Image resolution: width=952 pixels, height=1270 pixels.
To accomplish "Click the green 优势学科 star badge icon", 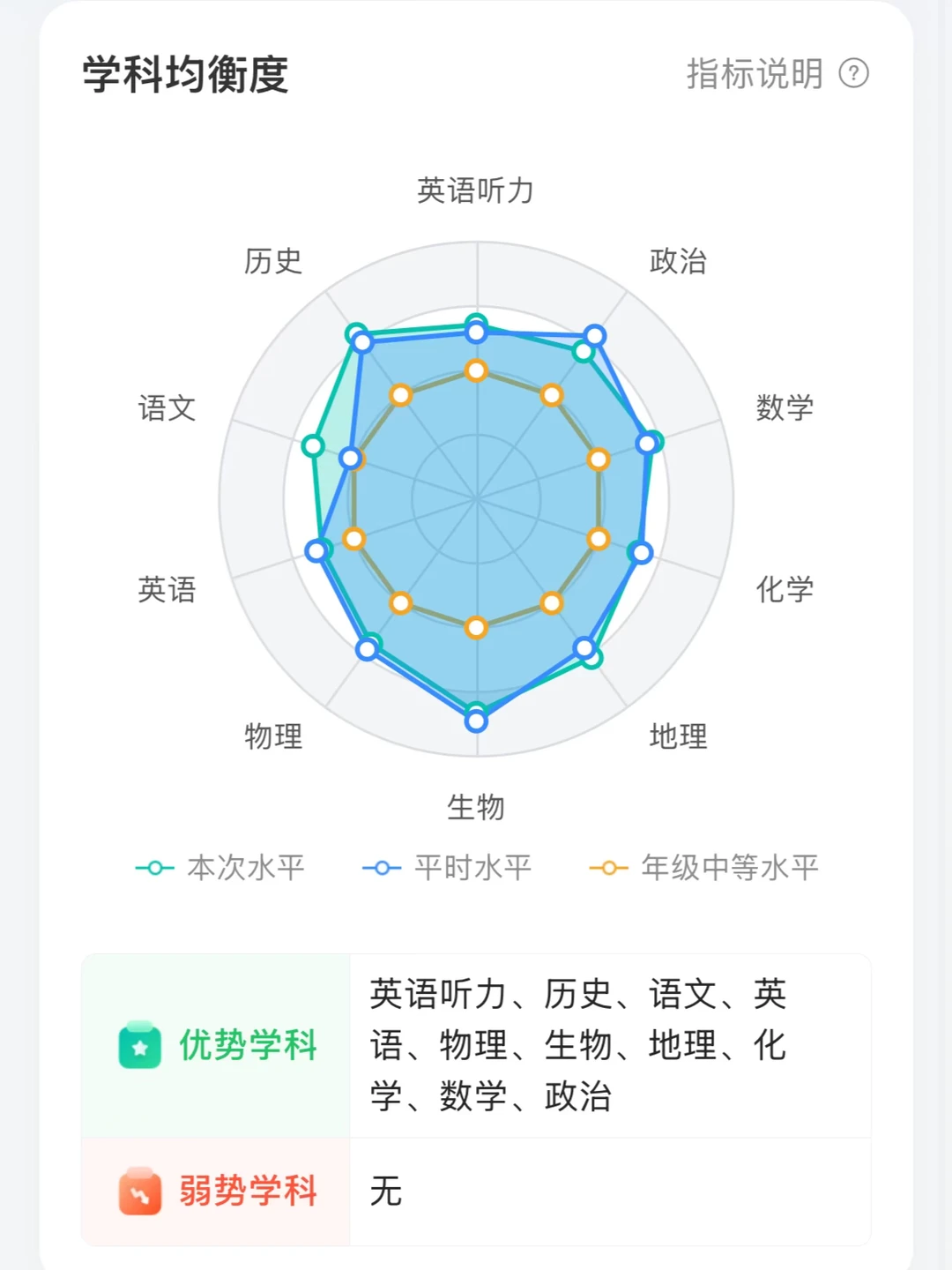I will [x=138, y=1046].
